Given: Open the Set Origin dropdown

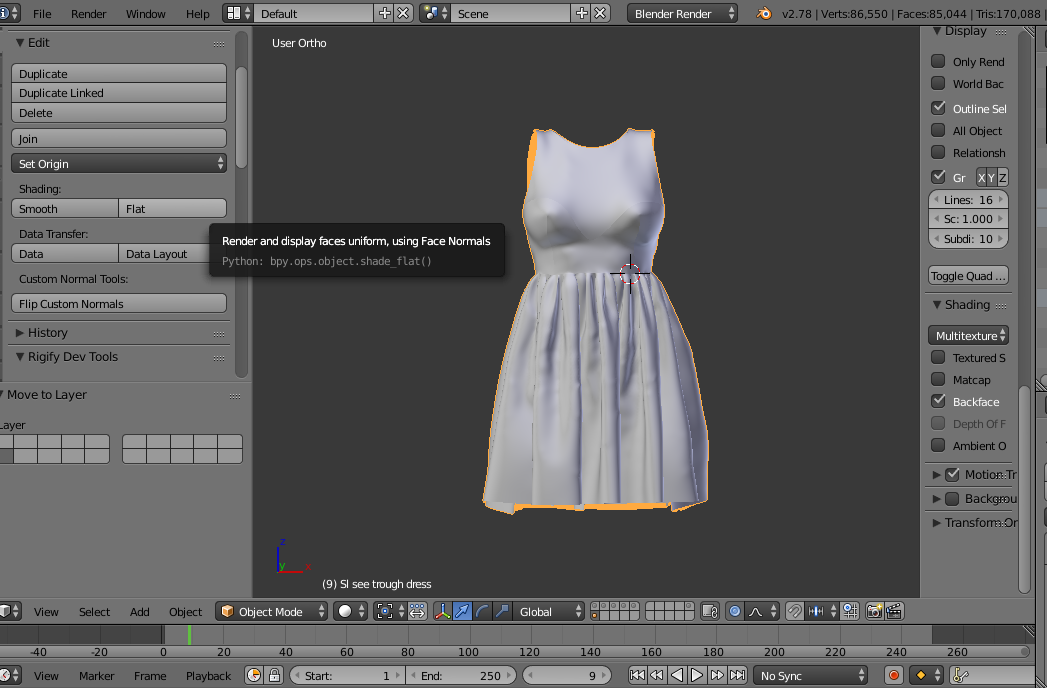Looking at the screenshot, I should [119, 164].
